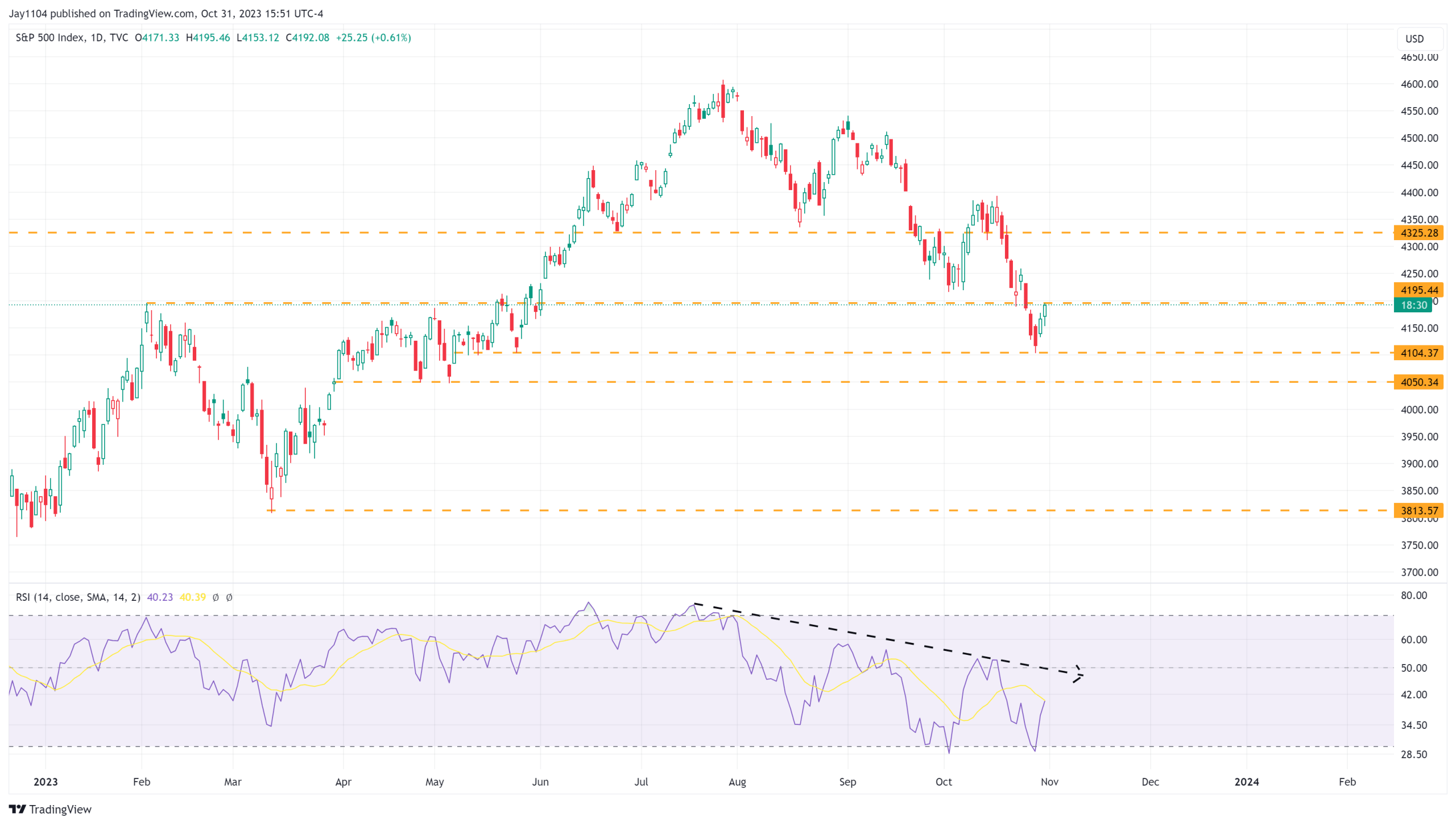Click the 3813.57 price level label
Viewport: 1456px width, 825px height.
click(x=1418, y=510)
